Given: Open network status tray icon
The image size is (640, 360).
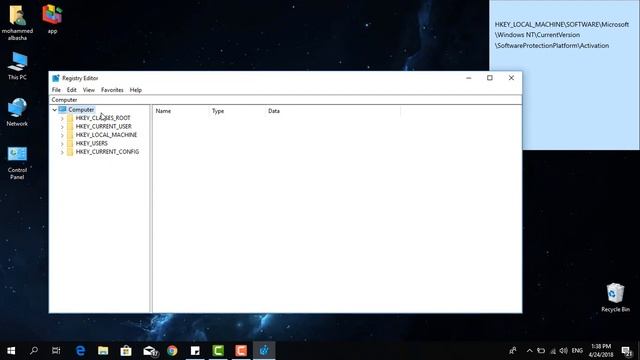Looking at the screenshot, I should click(x=553, y=351).
